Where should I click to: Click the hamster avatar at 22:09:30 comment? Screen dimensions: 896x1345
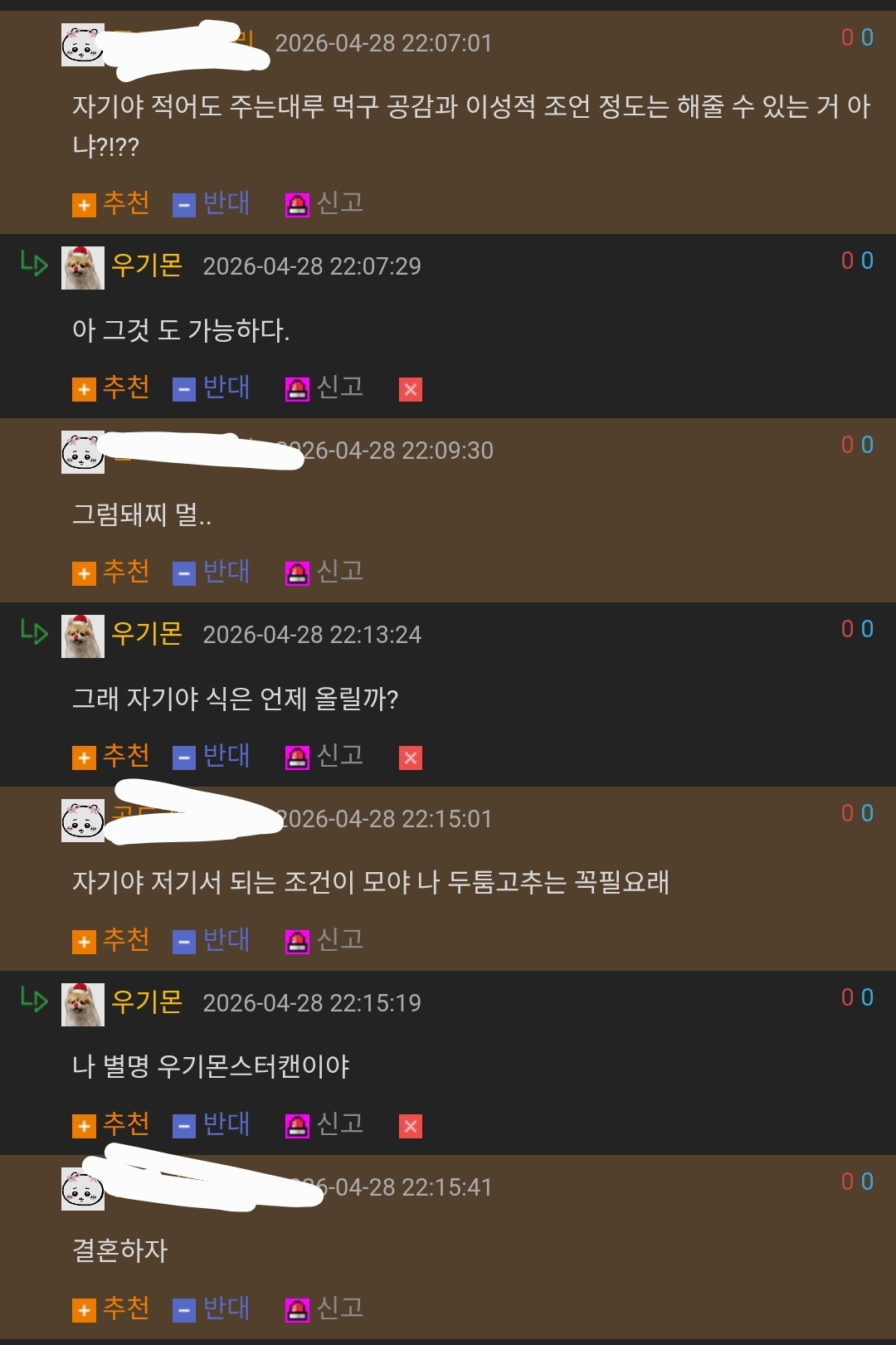[x=83, y=452]
